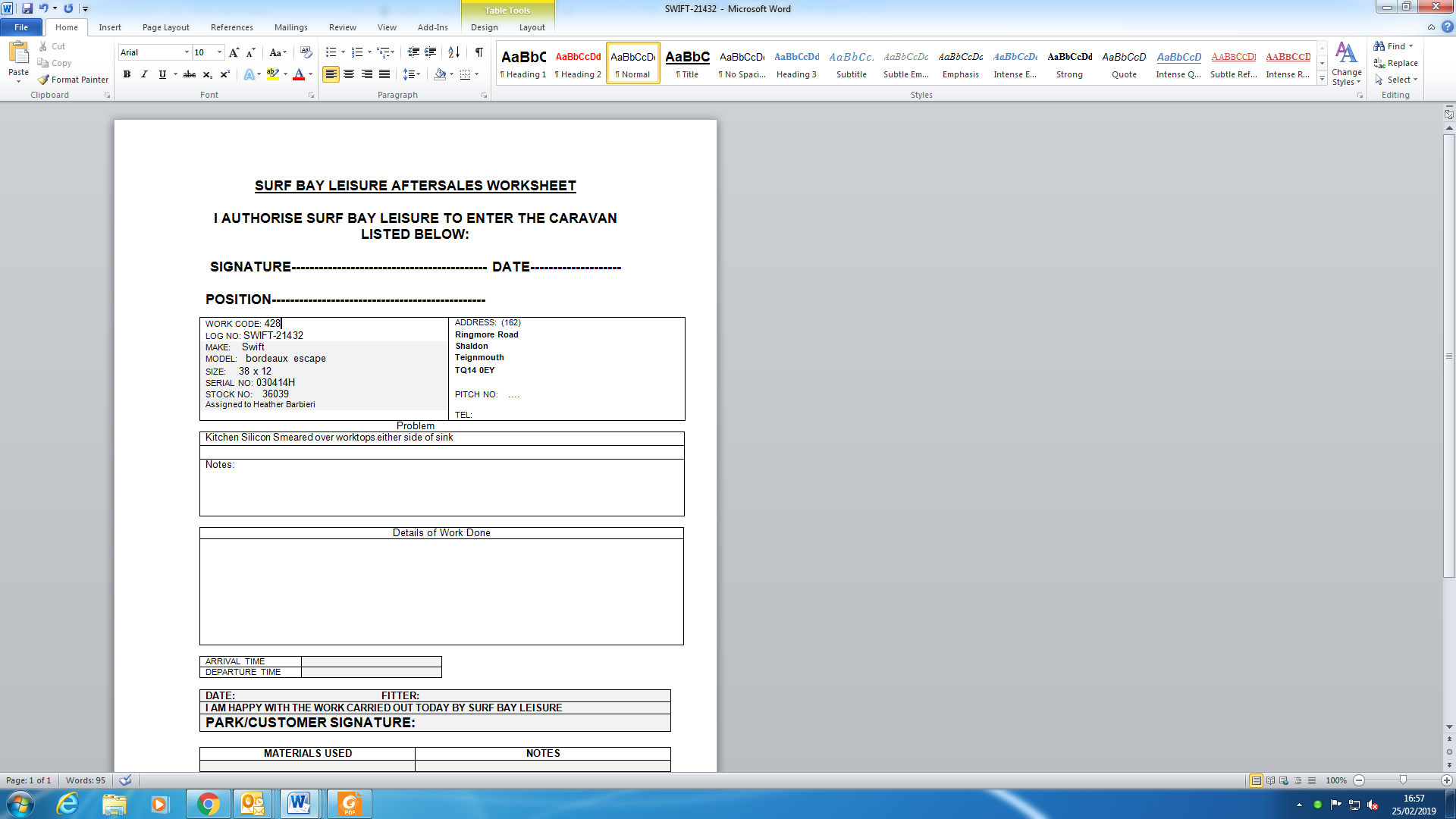Viewport: 1456px width, 819px height.
Task: Open the Arial font name dropdown
Action: [187, 52]
